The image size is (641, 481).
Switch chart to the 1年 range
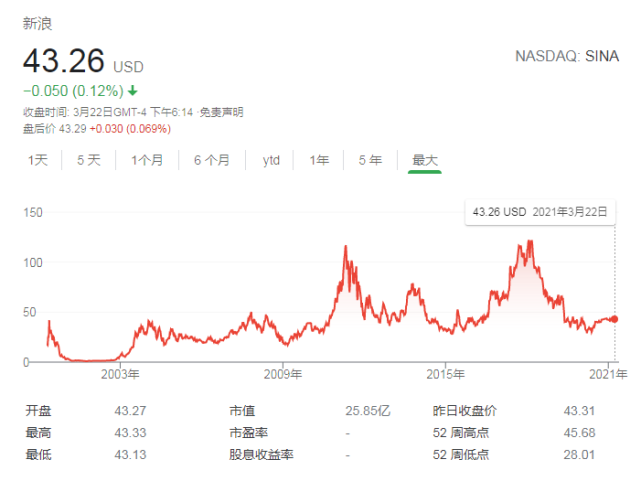click(319, 160)
